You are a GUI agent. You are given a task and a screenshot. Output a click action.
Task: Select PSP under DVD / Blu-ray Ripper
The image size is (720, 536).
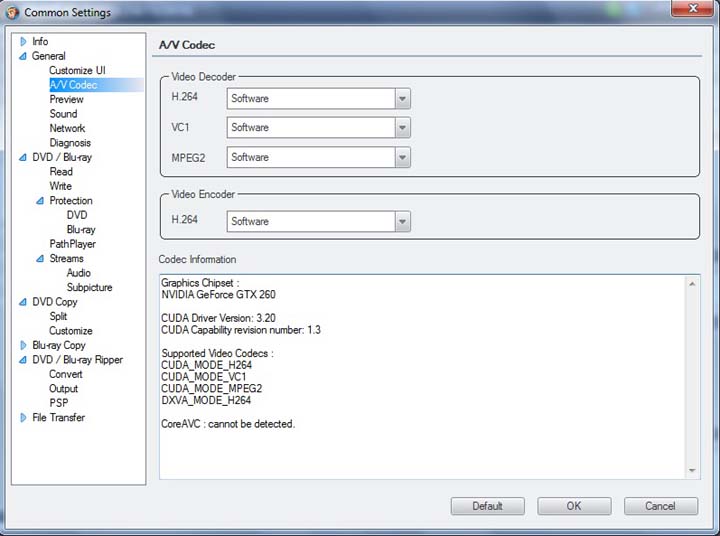[x=59, y=403]
